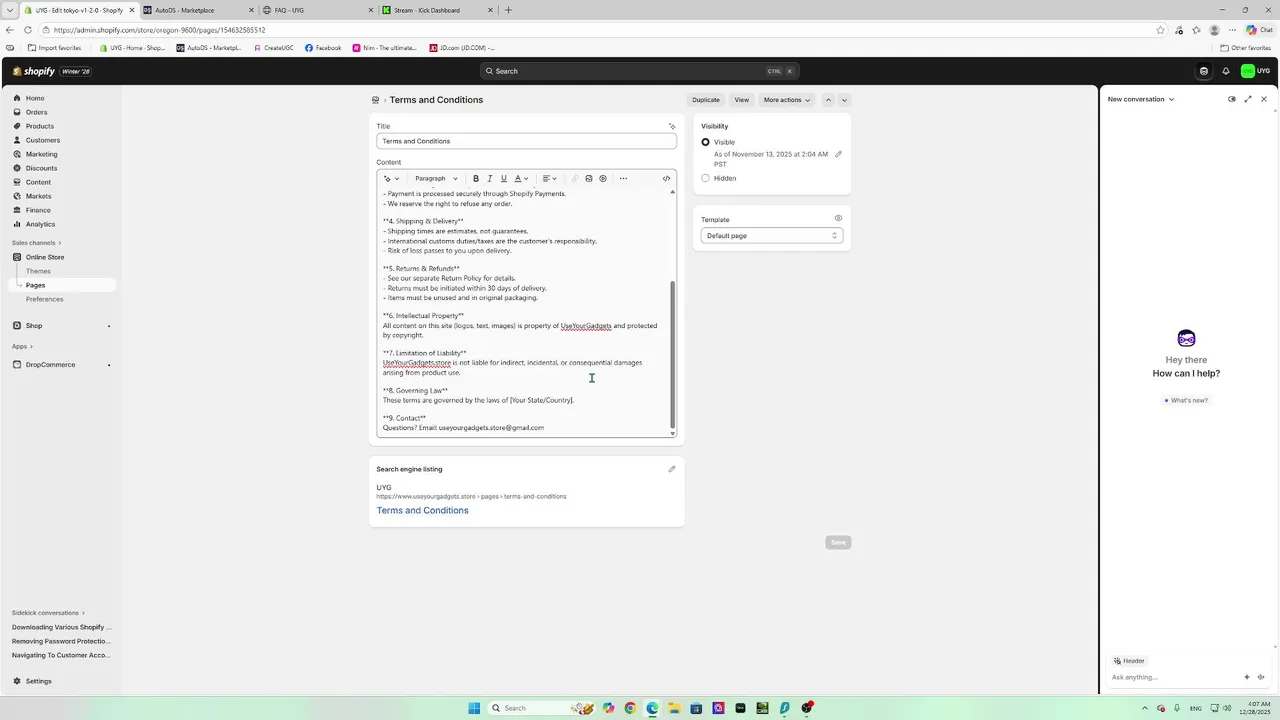Insert a video into the content
This screenshot has width=1280, height=720.
(x=603, y=179)
